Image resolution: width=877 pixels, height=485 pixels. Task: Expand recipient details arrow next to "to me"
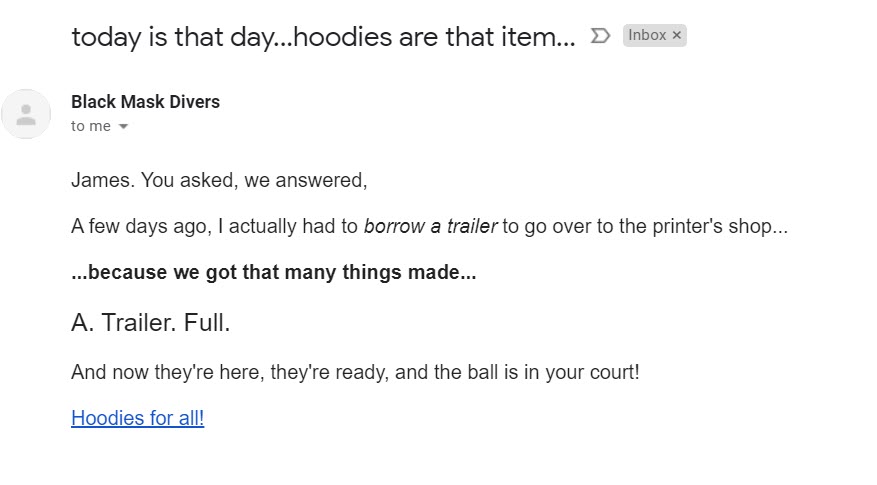pos(124,126)
